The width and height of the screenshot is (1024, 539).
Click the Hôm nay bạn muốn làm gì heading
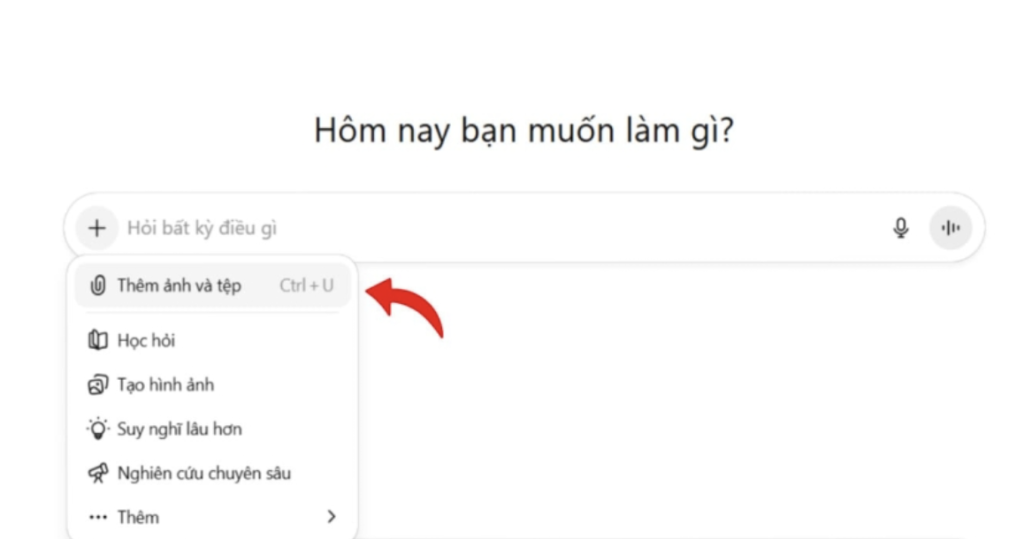524,131
